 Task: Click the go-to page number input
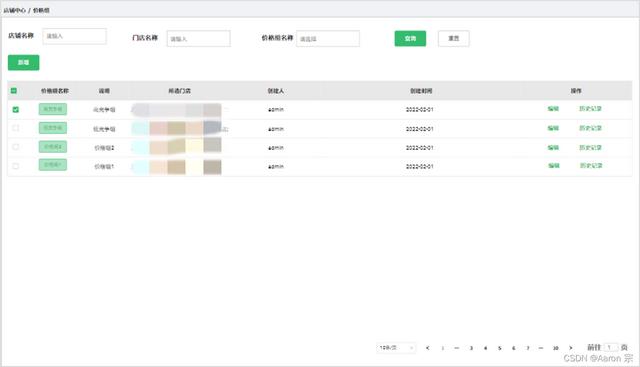click(x=611, y=347)
